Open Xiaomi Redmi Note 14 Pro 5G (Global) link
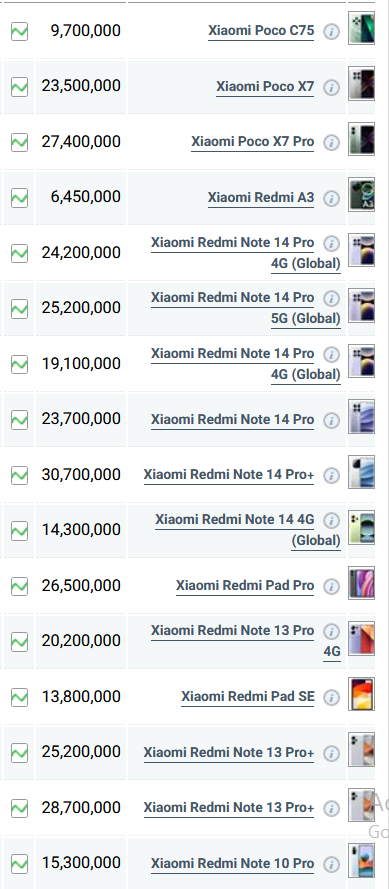 [246, 308]
